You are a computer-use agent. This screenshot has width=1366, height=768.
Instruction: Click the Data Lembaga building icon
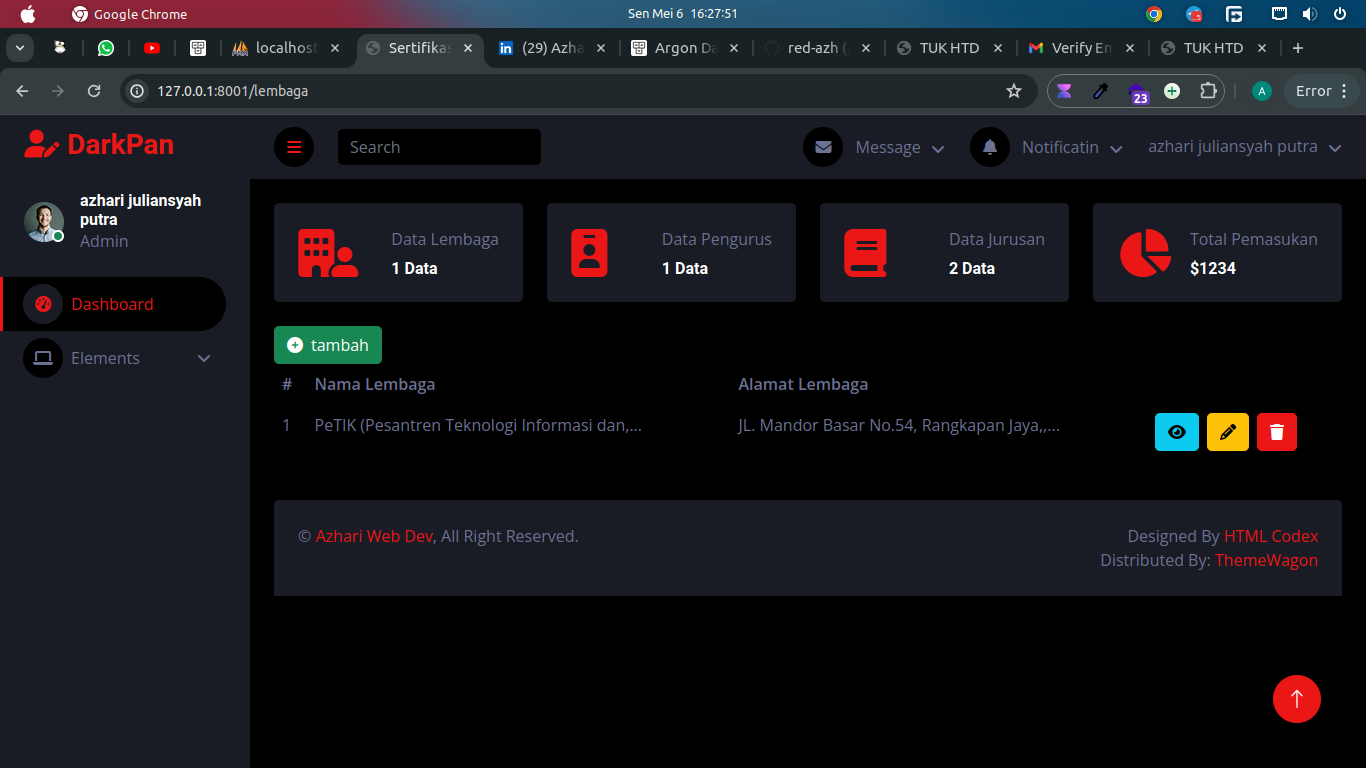tap(328, 253)
